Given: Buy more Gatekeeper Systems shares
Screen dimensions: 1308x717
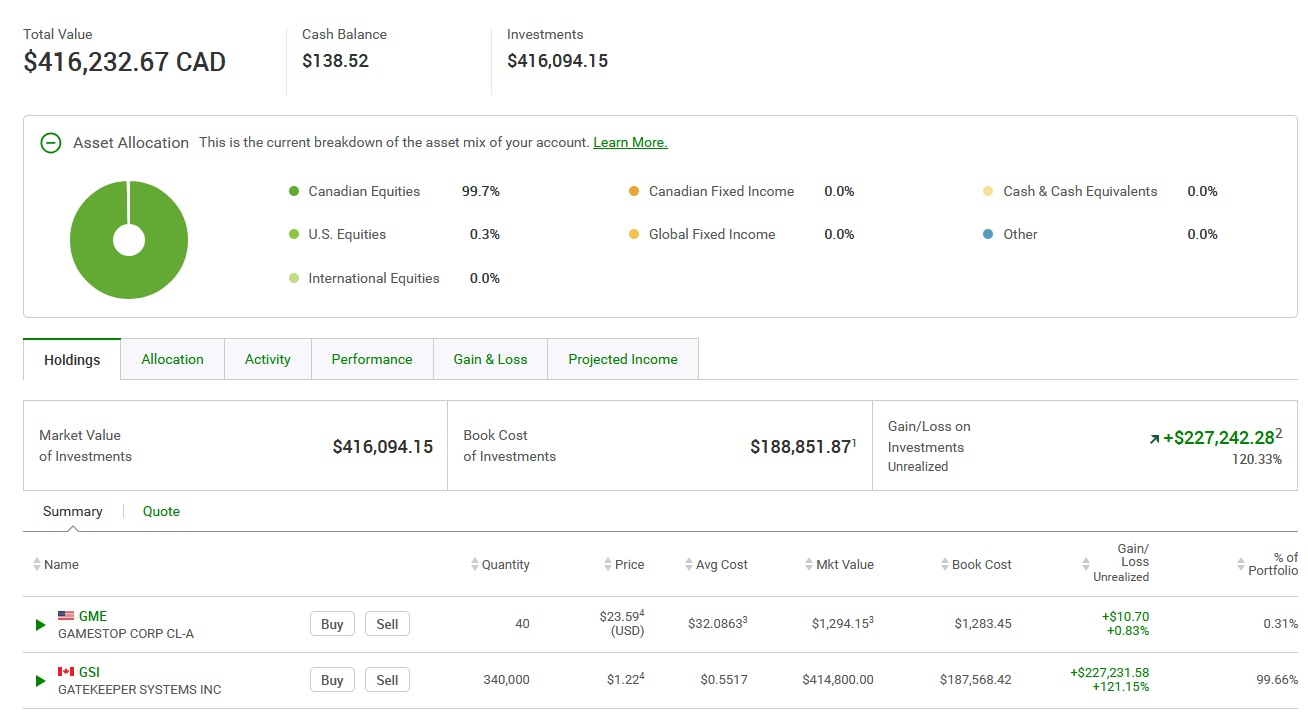Looking at the screenshot, I should [332, 681].
